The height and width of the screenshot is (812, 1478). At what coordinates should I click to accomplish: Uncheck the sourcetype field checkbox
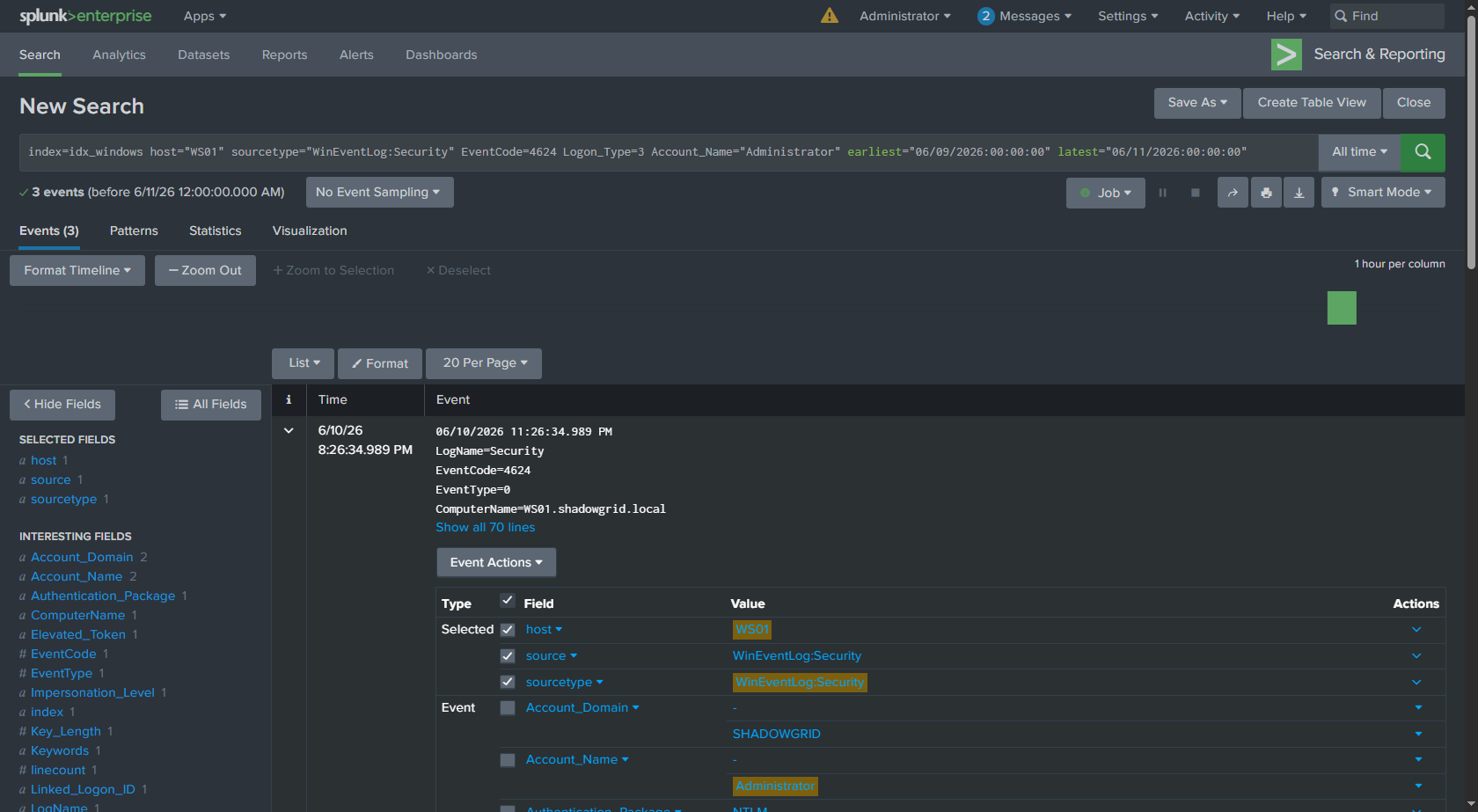click(x=508, y=683)
